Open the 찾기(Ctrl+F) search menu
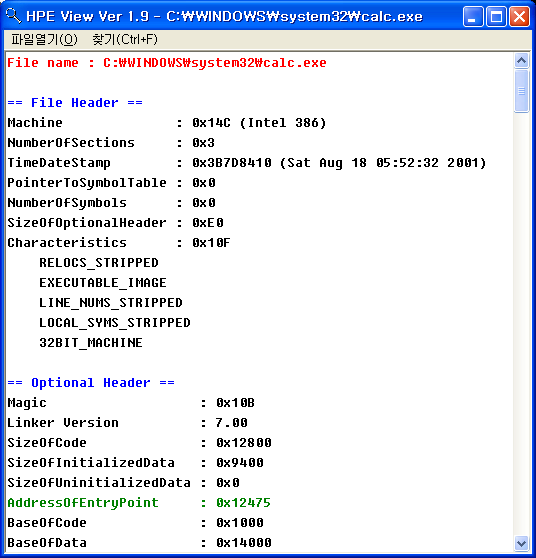 (125, 40)
